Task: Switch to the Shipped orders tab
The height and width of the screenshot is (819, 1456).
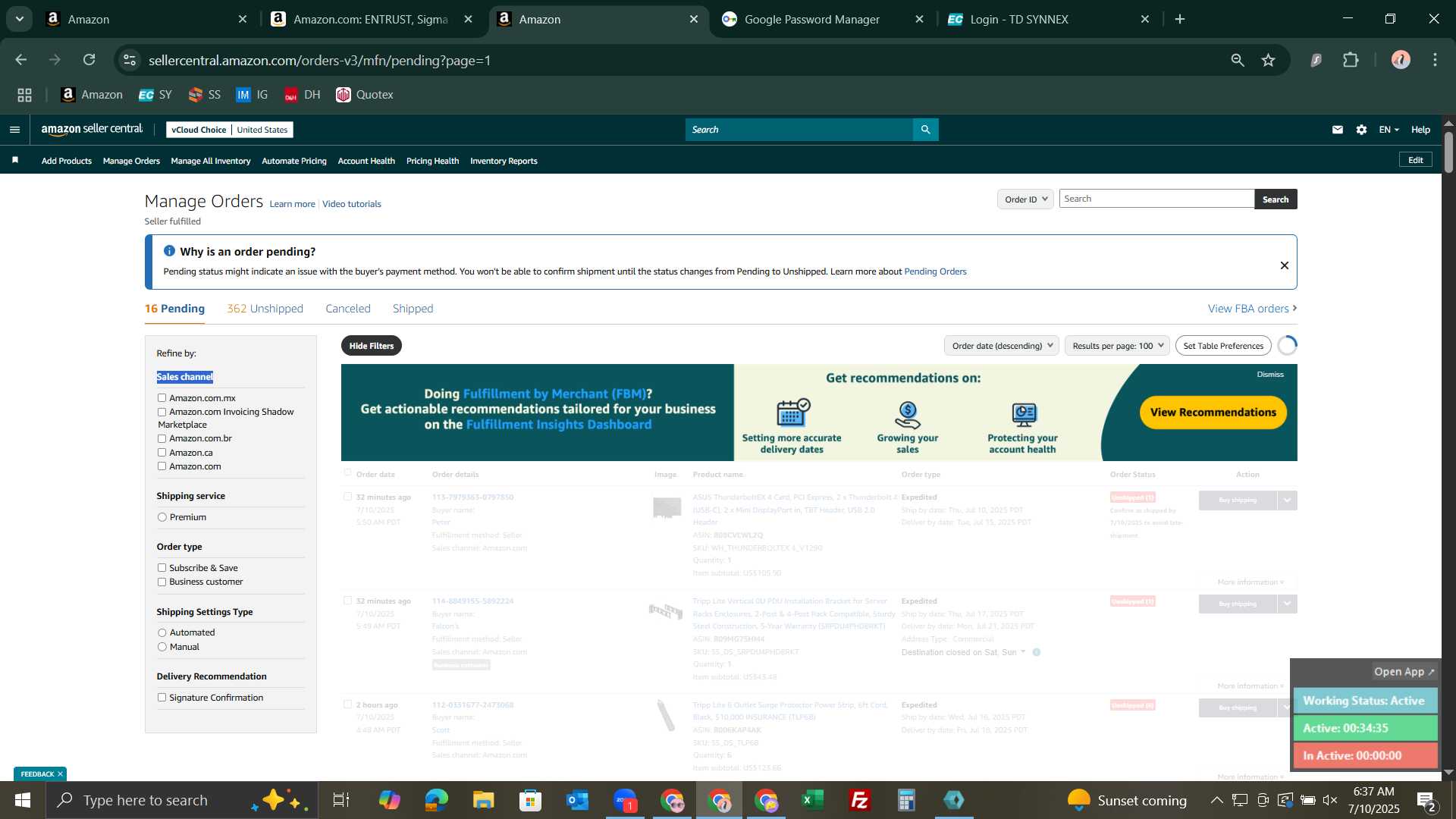Action: (413, 309)
